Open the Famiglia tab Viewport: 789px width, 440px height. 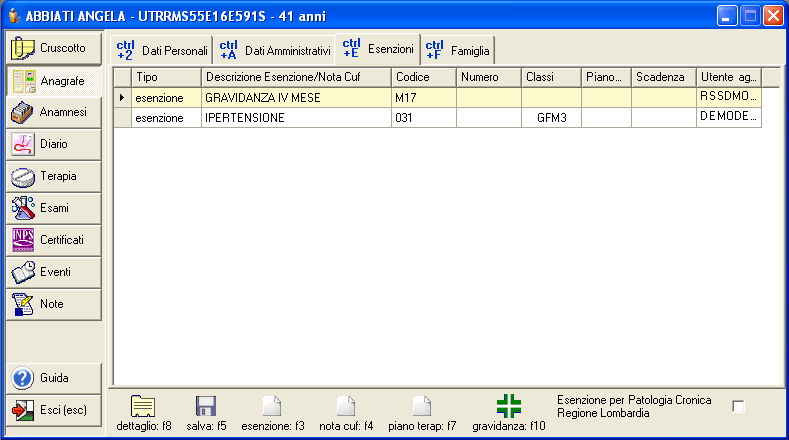click(x=457, y=50)
